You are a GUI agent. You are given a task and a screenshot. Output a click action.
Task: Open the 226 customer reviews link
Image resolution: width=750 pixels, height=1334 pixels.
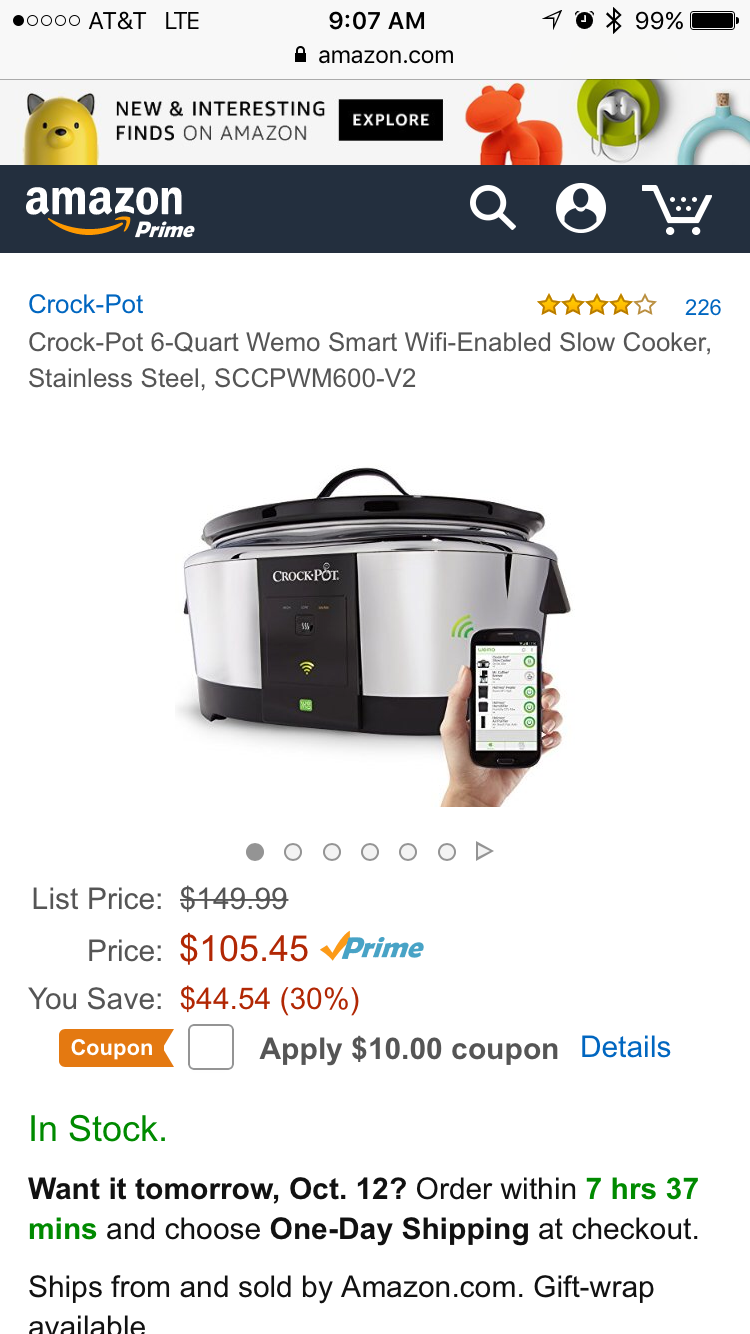coord(703,307)
